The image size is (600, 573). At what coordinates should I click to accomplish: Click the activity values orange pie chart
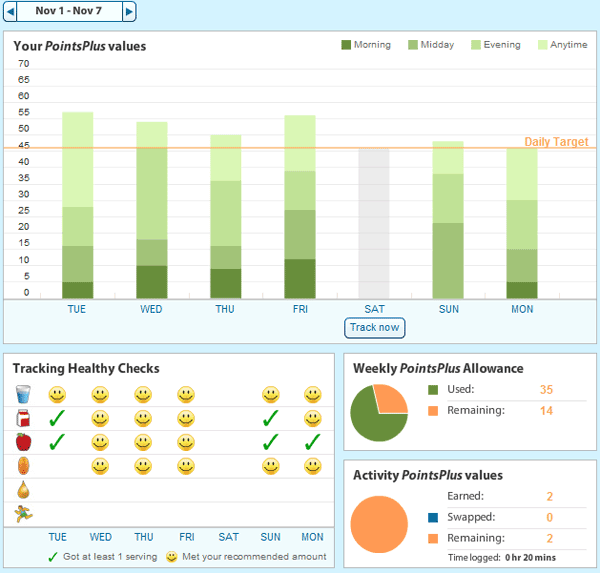coord(379,524)
